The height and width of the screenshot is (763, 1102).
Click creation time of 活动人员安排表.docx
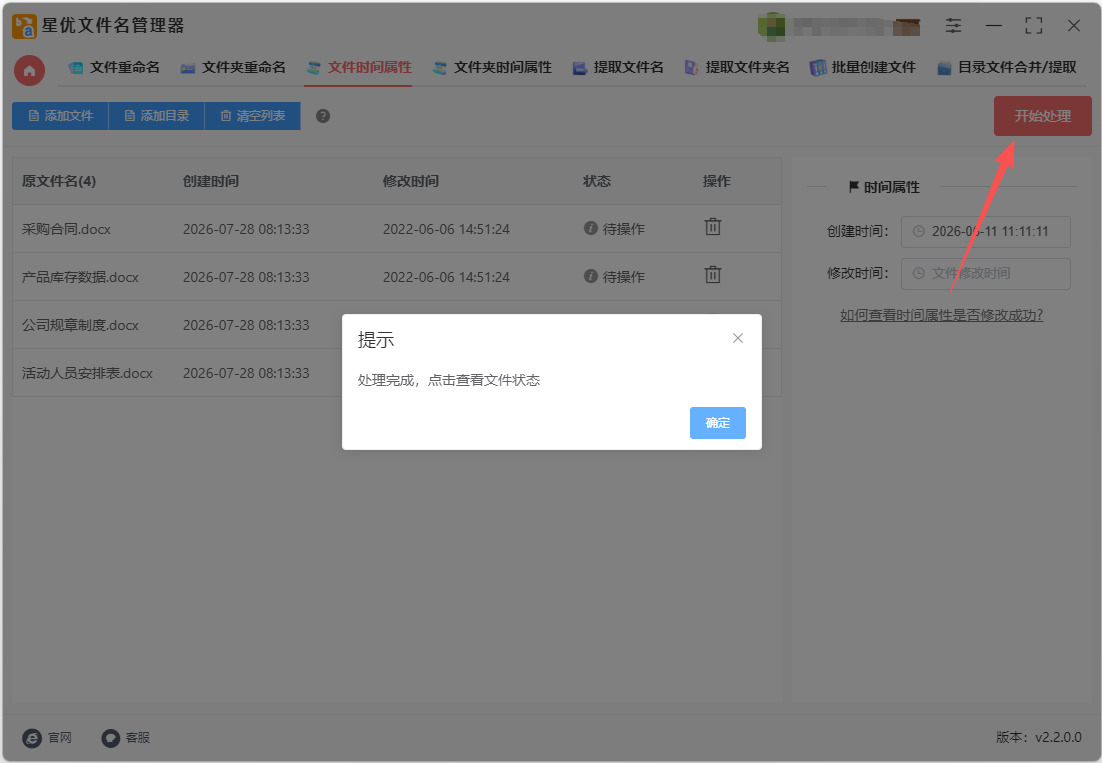tap(246, 373)
